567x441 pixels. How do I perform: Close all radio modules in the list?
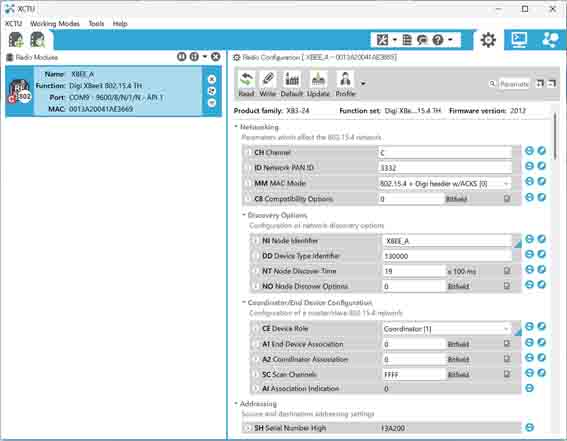tap(216, 57)
